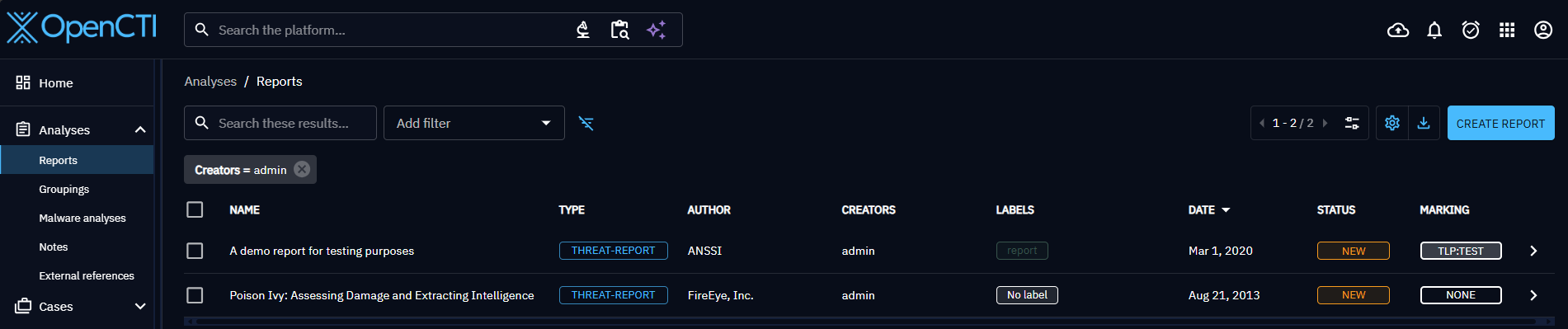Click the LABELS column header
Screen dimensions: 1568x329
[x=1015, y=210]
